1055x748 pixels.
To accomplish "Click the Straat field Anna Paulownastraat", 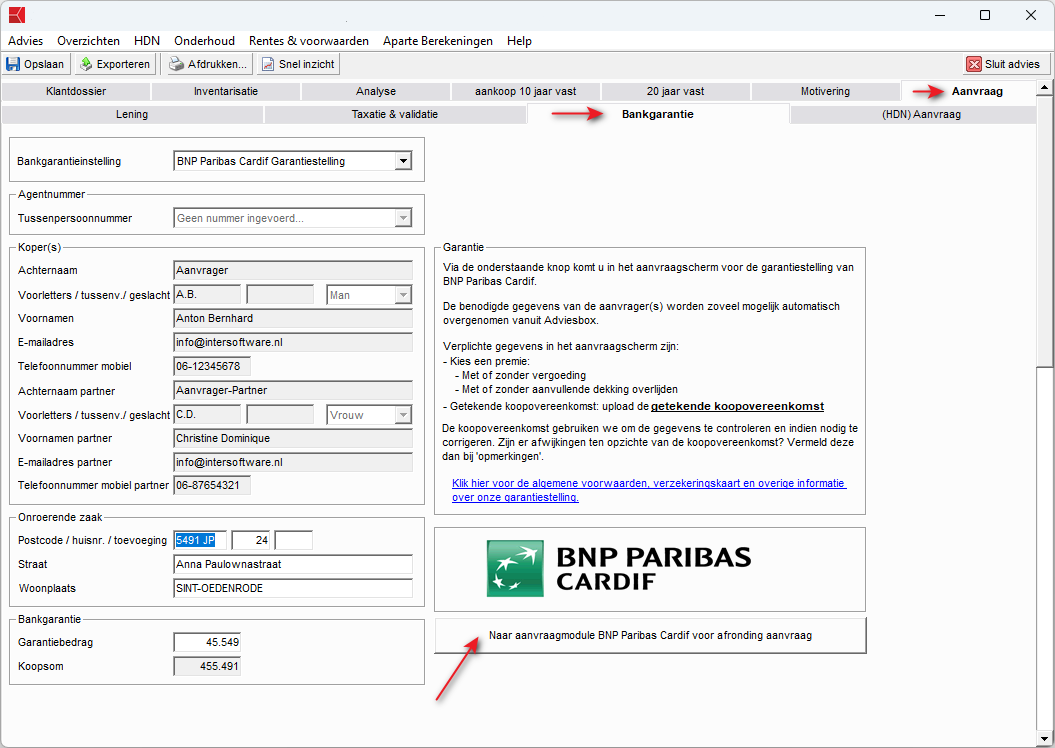I will [293, 564].
